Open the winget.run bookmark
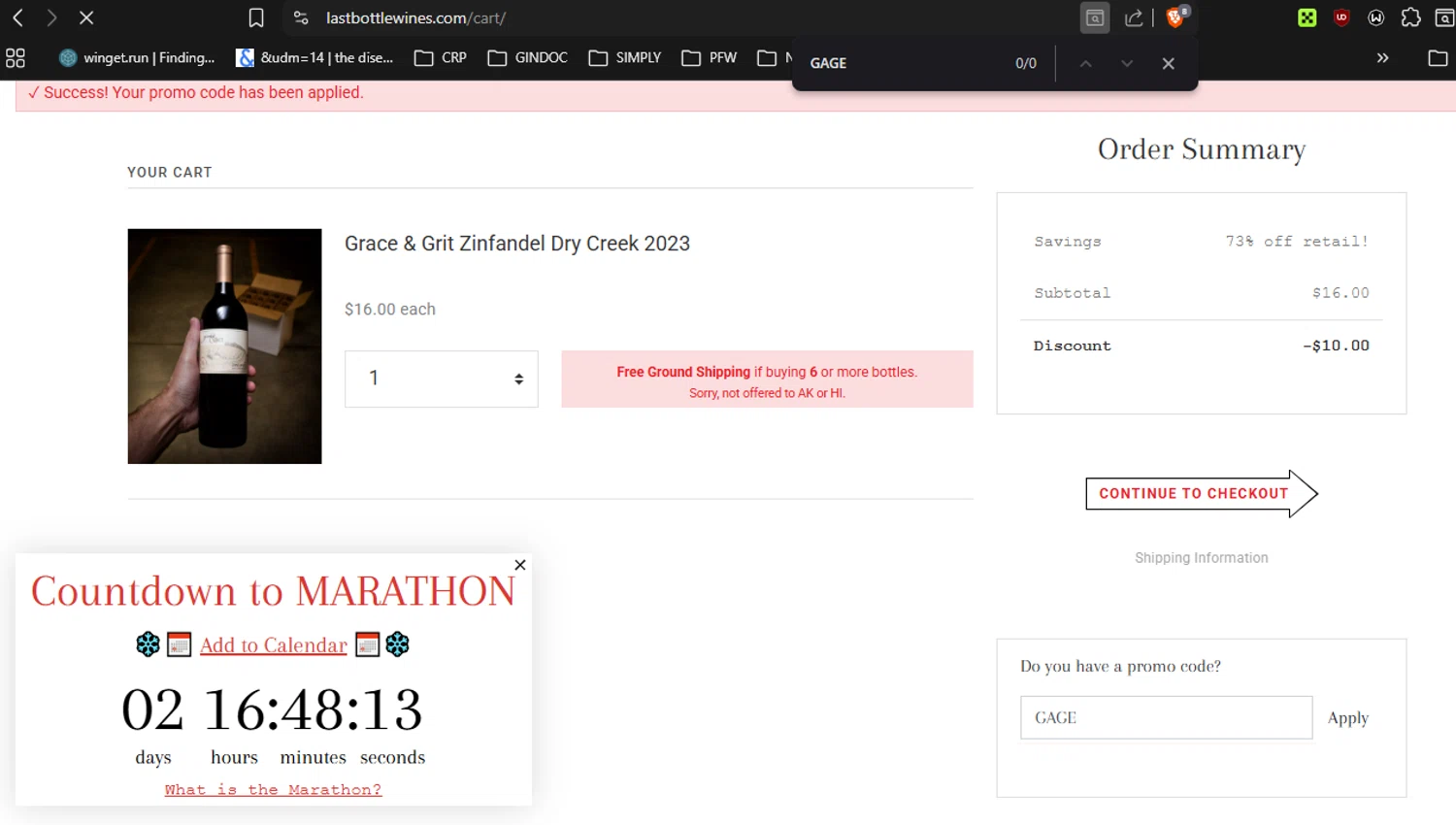 pos(137,58)
